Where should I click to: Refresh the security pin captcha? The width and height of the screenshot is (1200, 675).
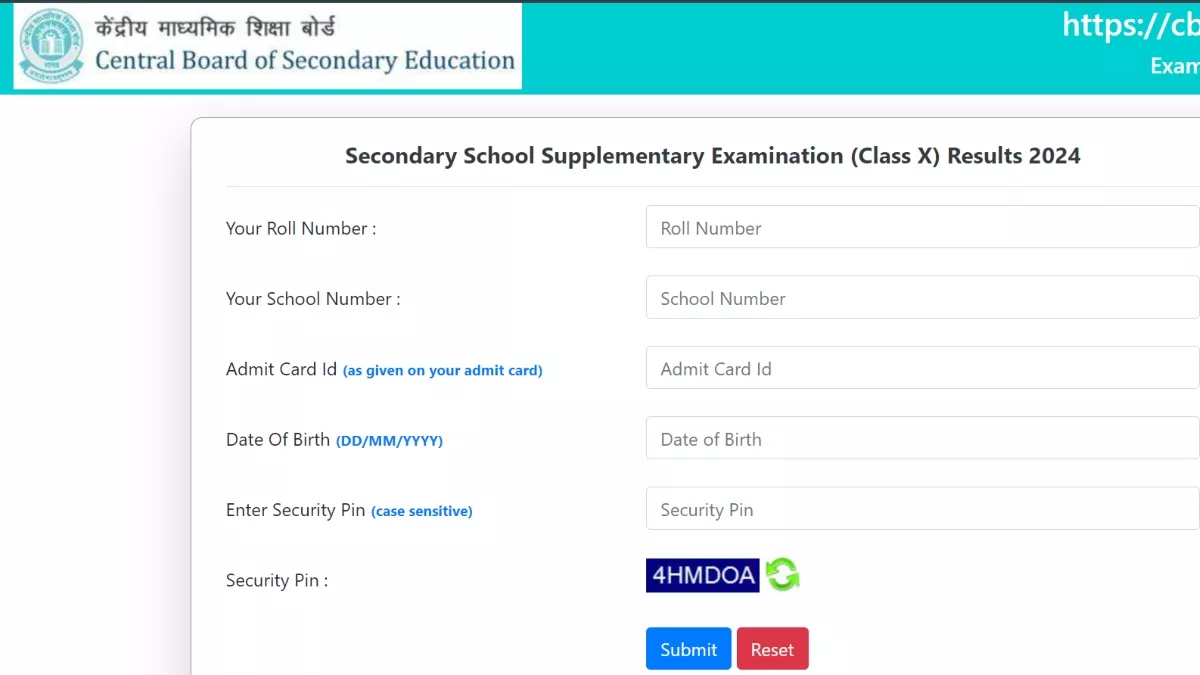[x=782, y=575]
